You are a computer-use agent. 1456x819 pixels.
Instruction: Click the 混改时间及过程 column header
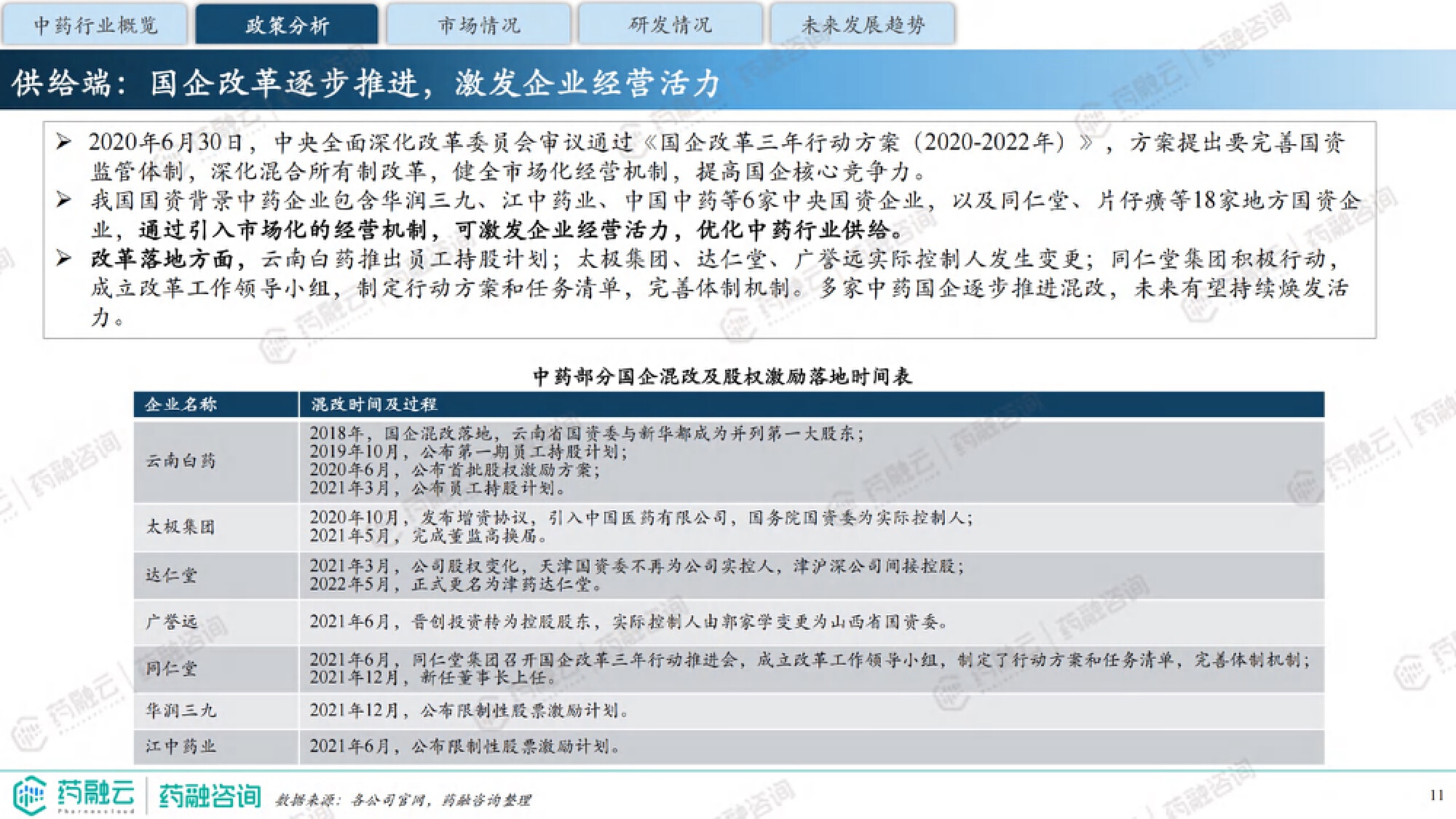click(x=374, y=405)
